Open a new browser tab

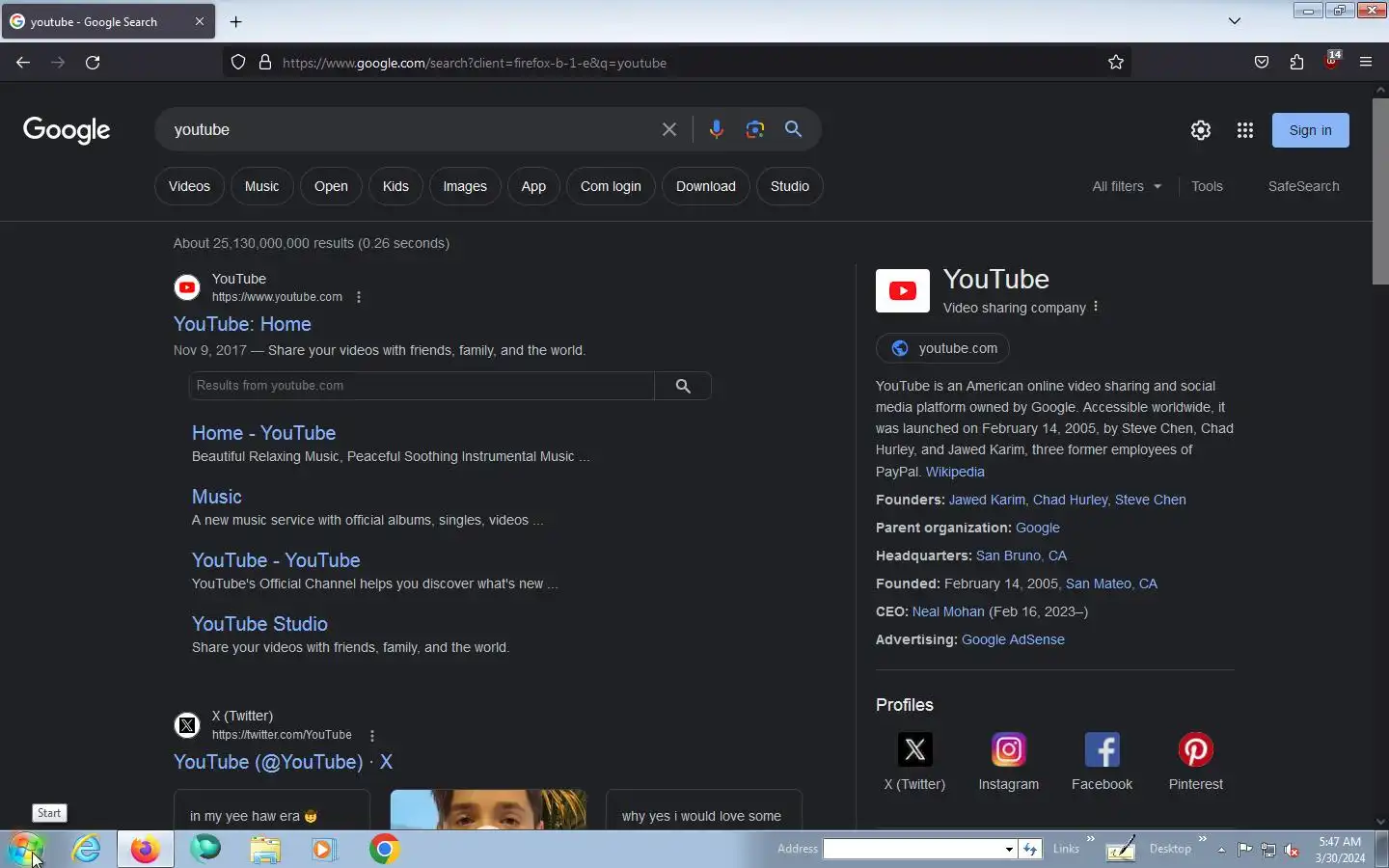[236, 21]
